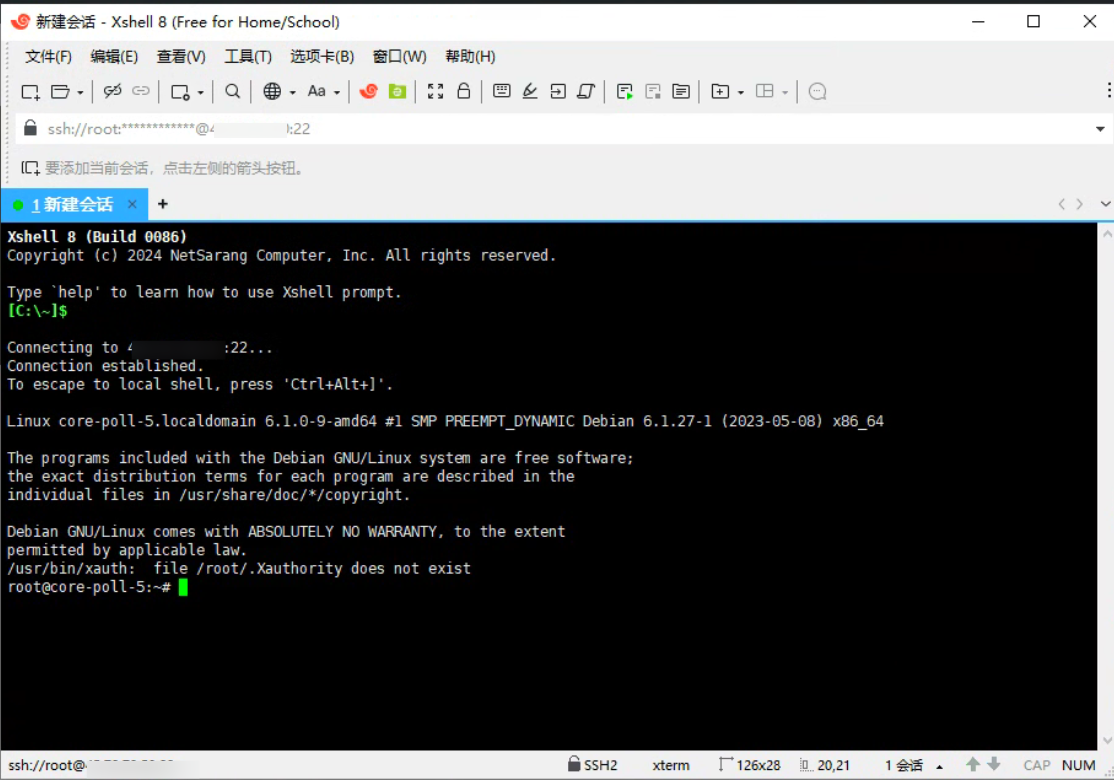The height and width of the screenshot is (780, 1114).
Task: Open the session count arrow in status bar
Action: 938,766
